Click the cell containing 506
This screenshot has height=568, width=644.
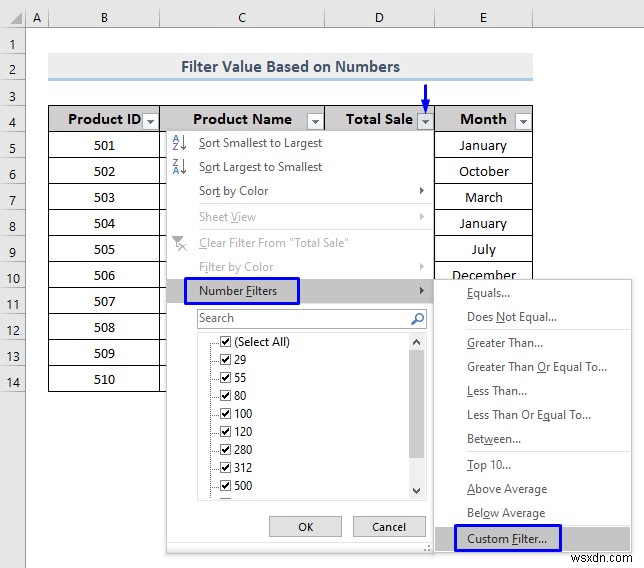pyautogui.click(x=104, y=276)
